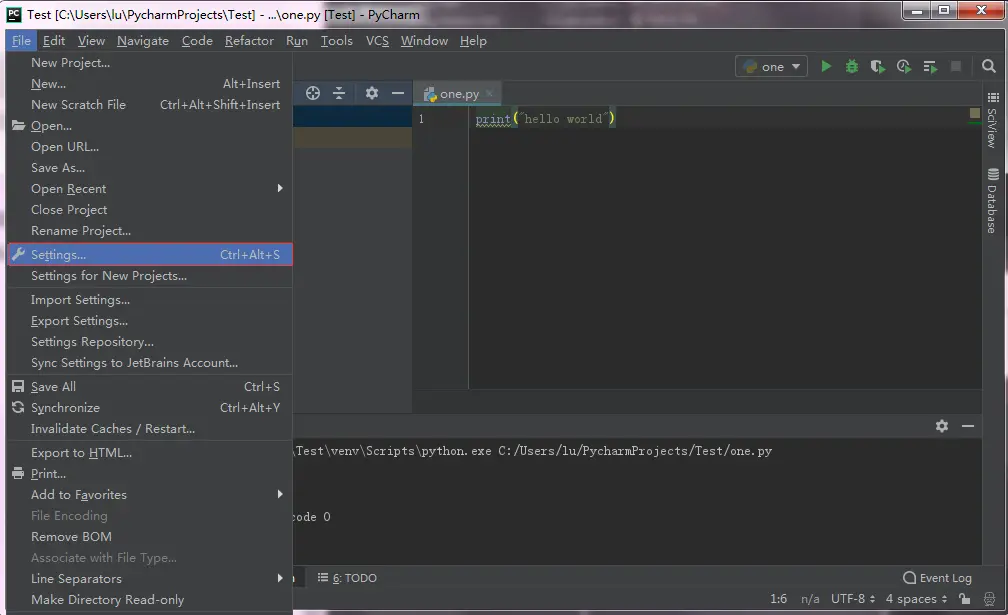The width and height of the screenshot is (1008, 615).
Task: Click the profile run icon in the toolbar
Action: click(904, 66)
